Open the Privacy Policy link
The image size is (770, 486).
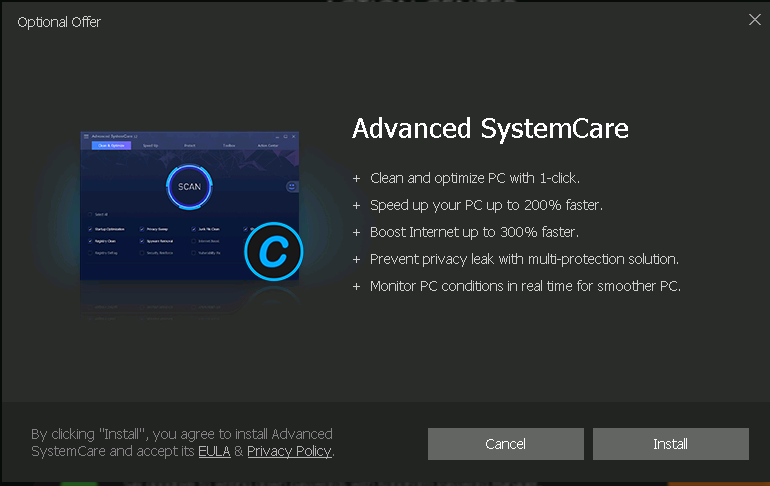pos(289,451)
